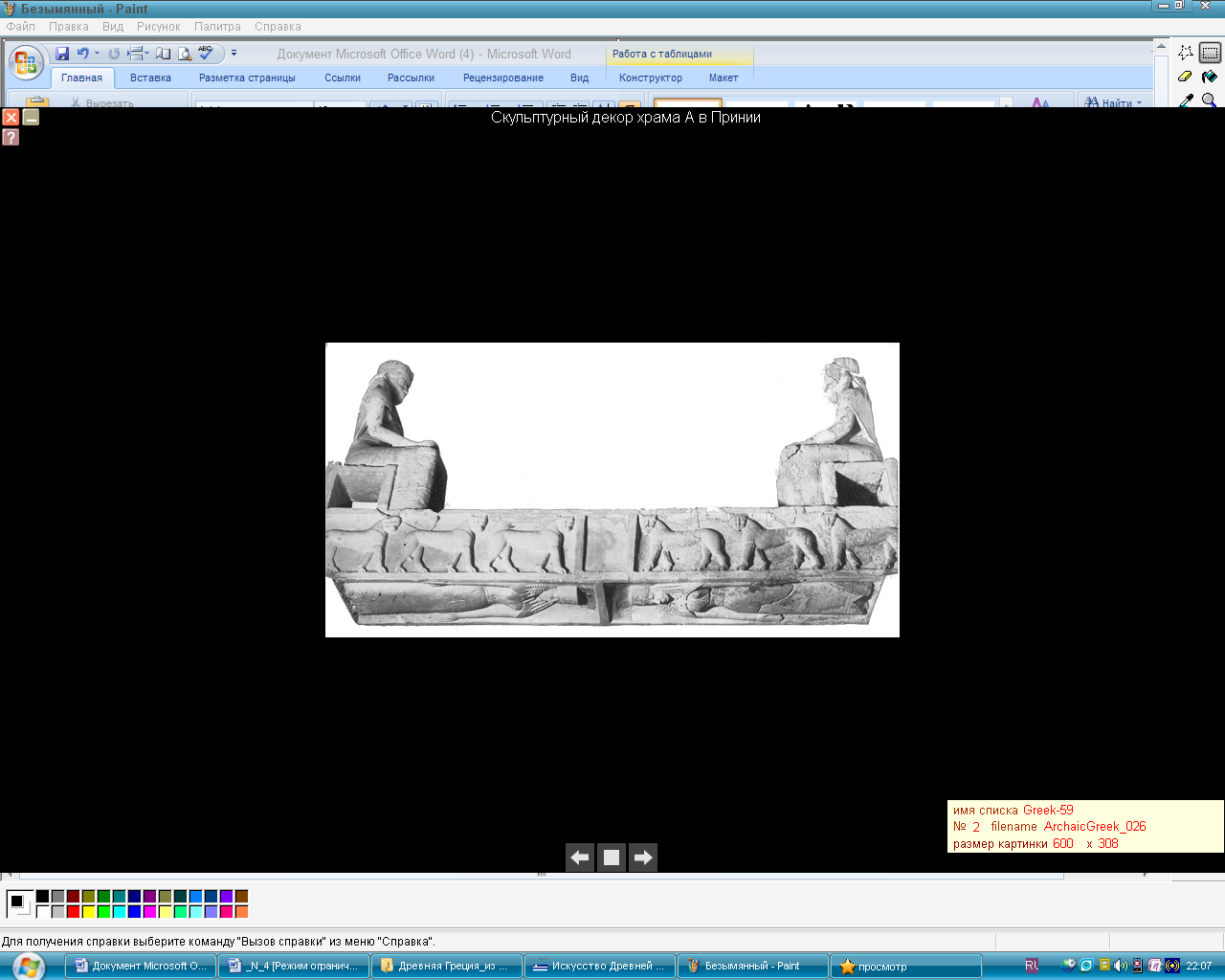Open the Правка menu in Paint

pyautogui.click(x=69, y=27)
